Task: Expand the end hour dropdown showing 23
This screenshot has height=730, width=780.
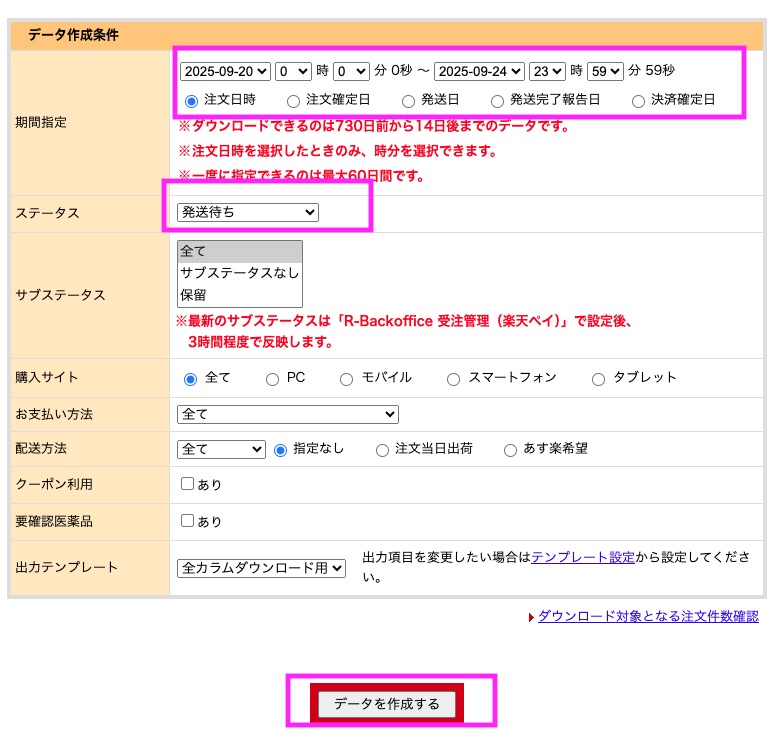Action: pos(547,71)
